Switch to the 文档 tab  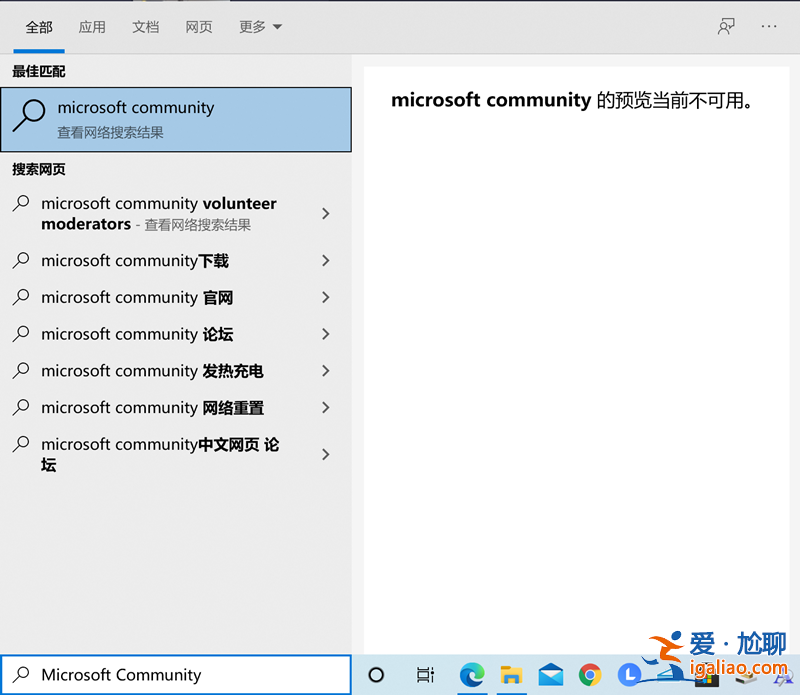145,27
